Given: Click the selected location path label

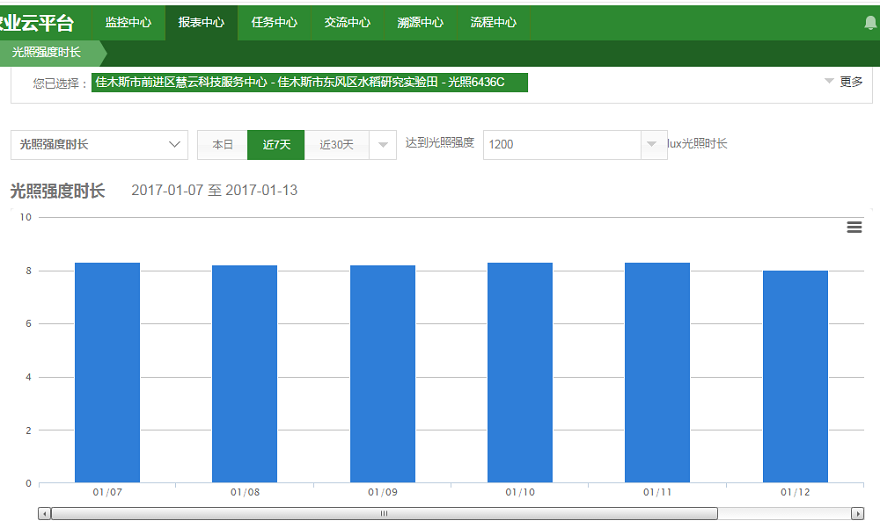Looking at the screenshot, I should 309,82.
